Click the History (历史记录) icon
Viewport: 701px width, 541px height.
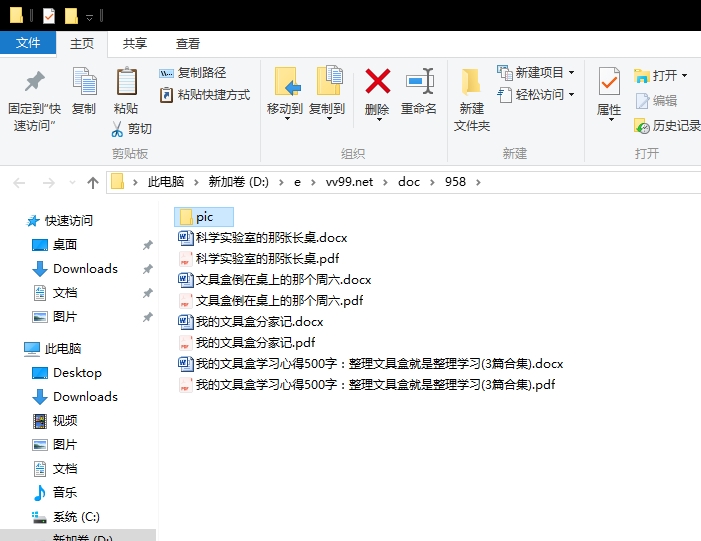point(642,126)
